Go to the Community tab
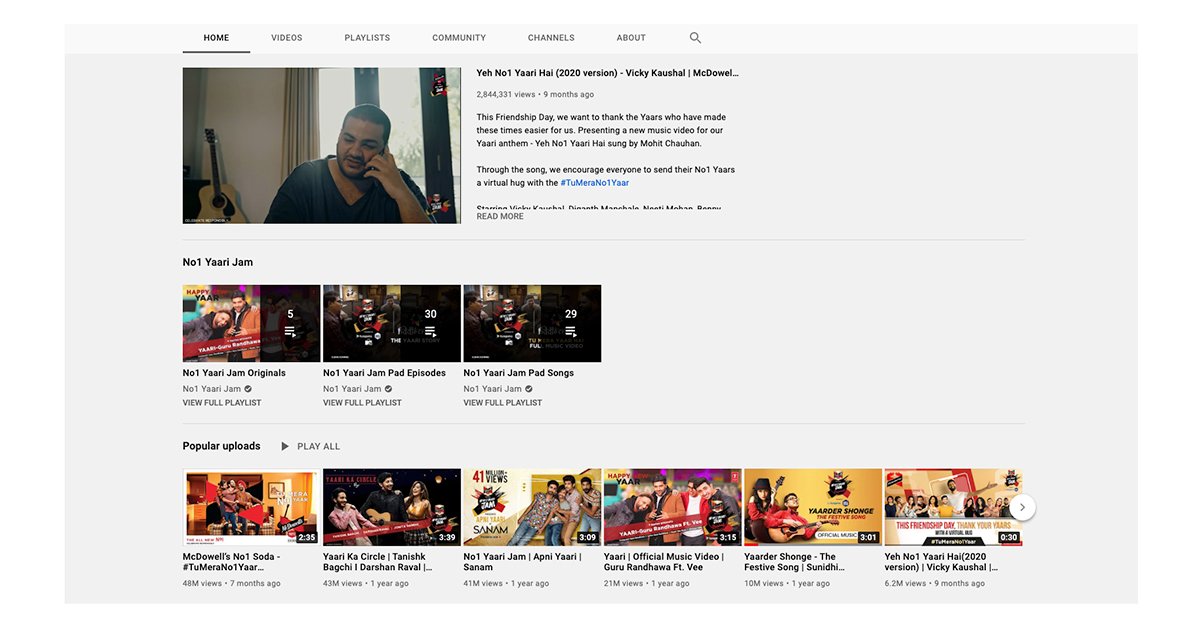This screenshot has height=628, width=1200. (x=459, y=38)
